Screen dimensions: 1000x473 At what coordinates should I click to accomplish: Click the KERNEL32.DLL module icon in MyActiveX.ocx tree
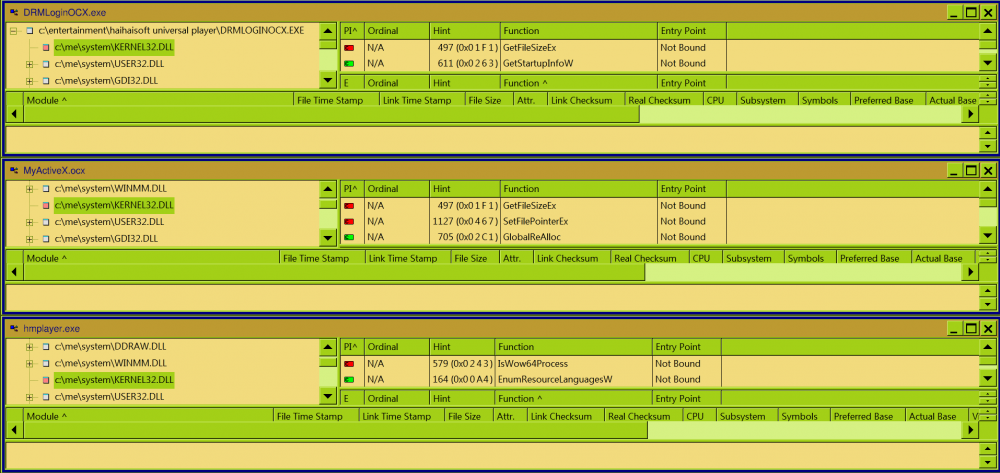point(45,205)
